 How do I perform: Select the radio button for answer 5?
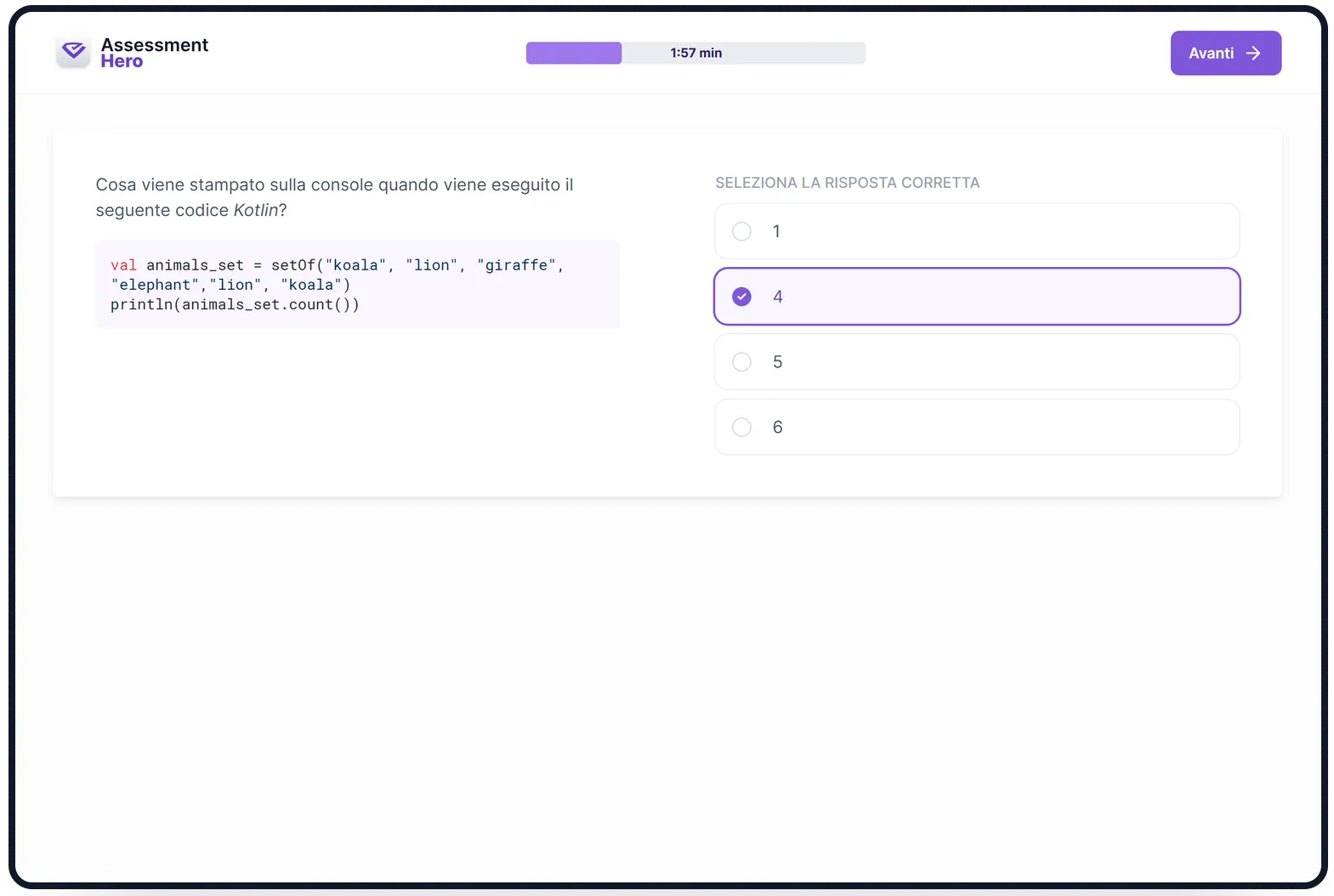click(741, 362)
